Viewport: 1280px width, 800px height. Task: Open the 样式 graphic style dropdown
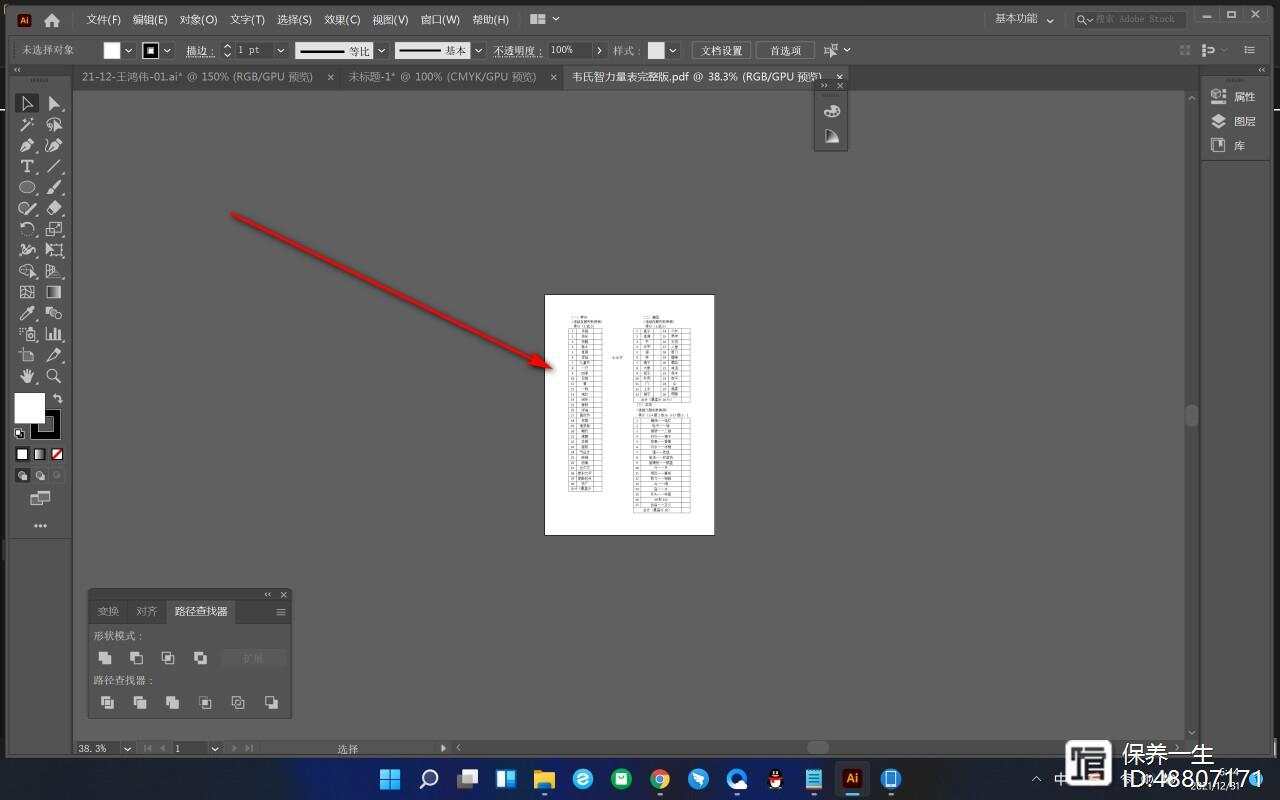673,50
